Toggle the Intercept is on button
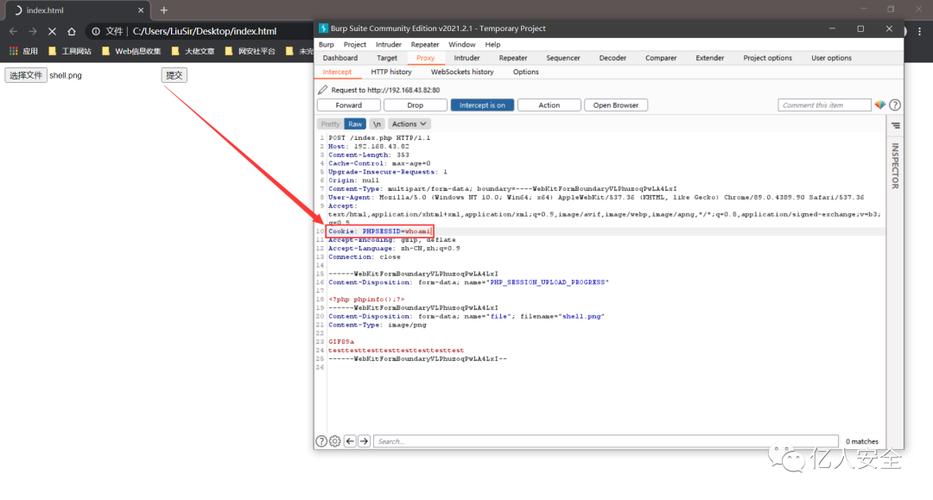Screen dimensions: 933x500 (x=483, y=105)
